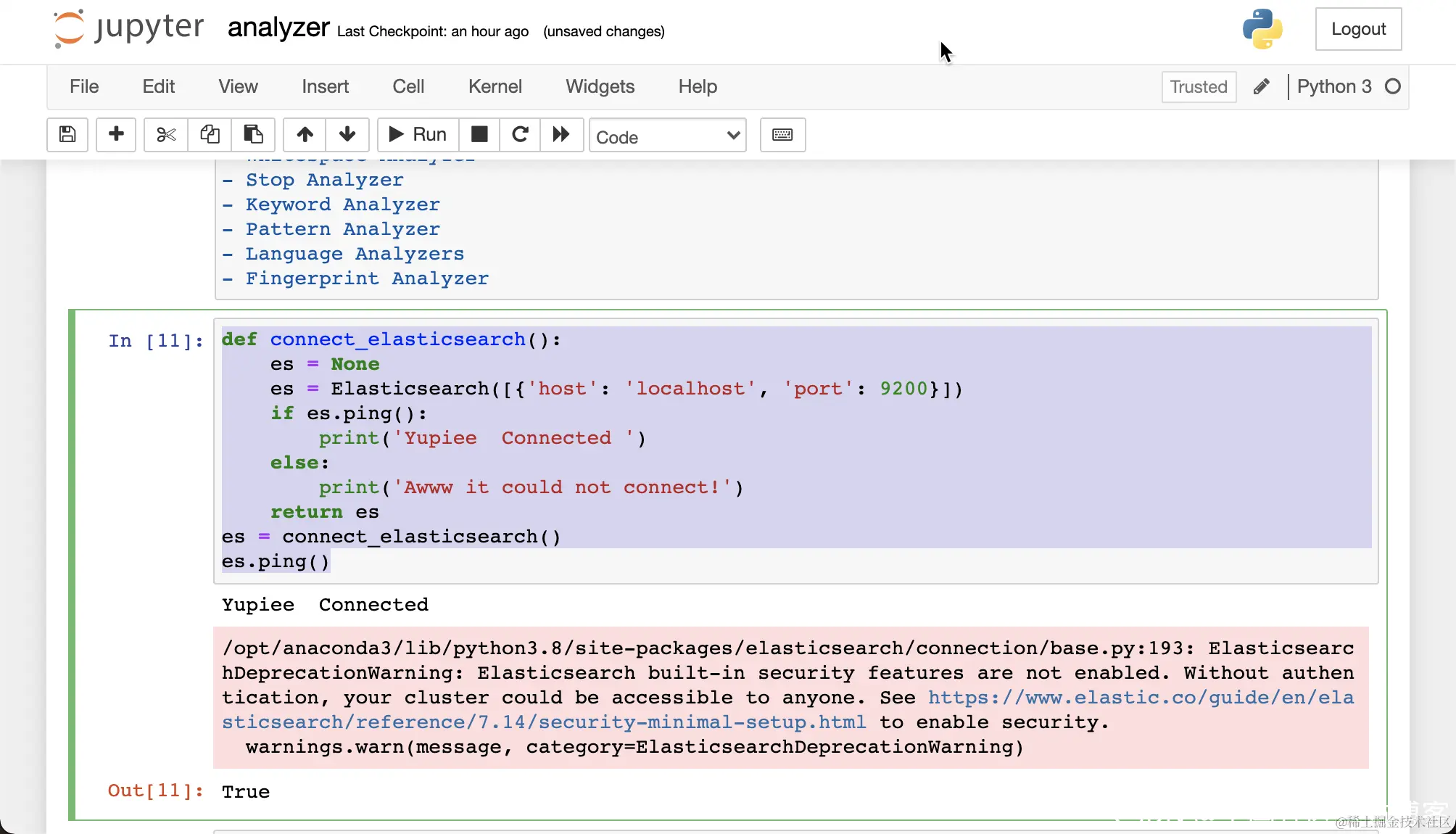Image resolution: width=1456 pixels, height=834 pixels.
Task: Click the pencil edit mode icon
Action: (x=1262, y=87)
